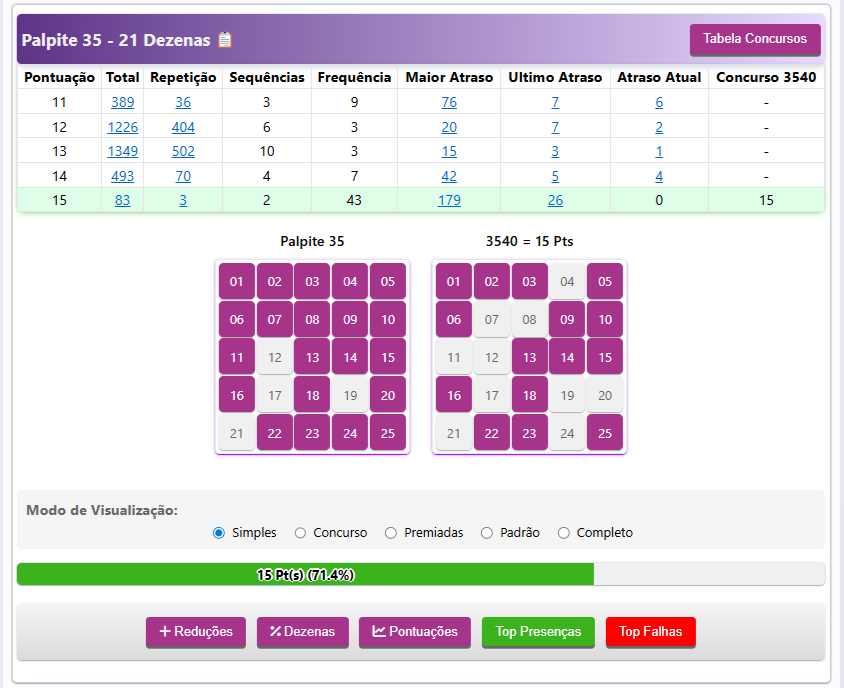Select the Simples visualization mode
The height and width of the screenshot is (688, 844).
pyautogui.click(x=219, y=533)
